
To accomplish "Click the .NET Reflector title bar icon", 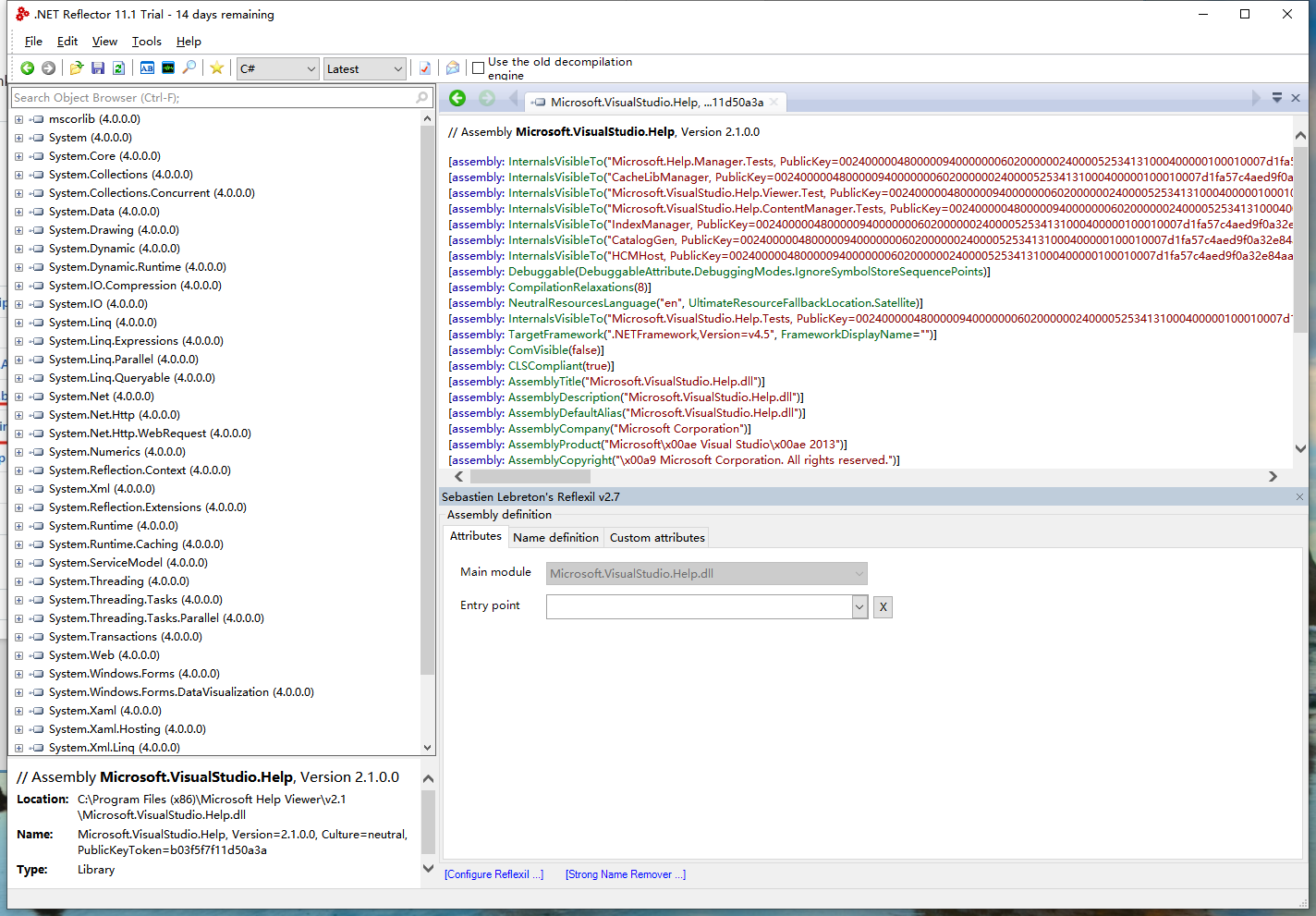I will [22, 14].
